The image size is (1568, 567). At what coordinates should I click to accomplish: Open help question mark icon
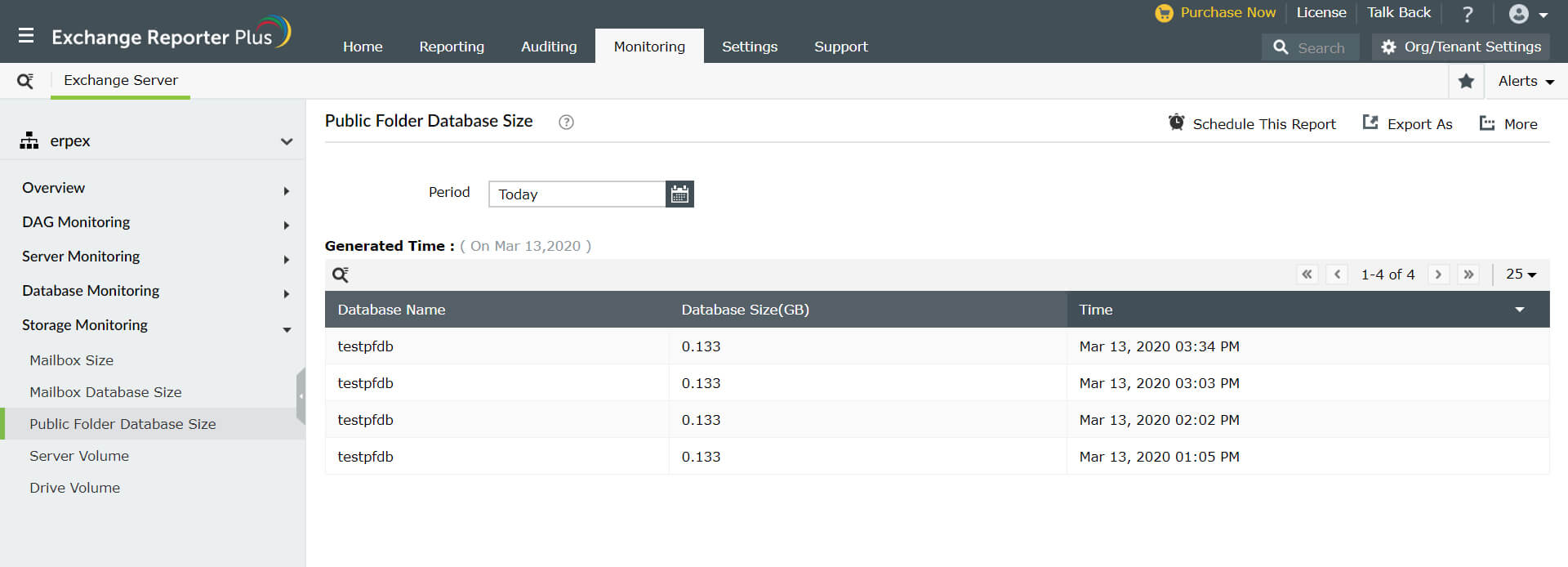pyautogui.click(x=1468, y=14)
